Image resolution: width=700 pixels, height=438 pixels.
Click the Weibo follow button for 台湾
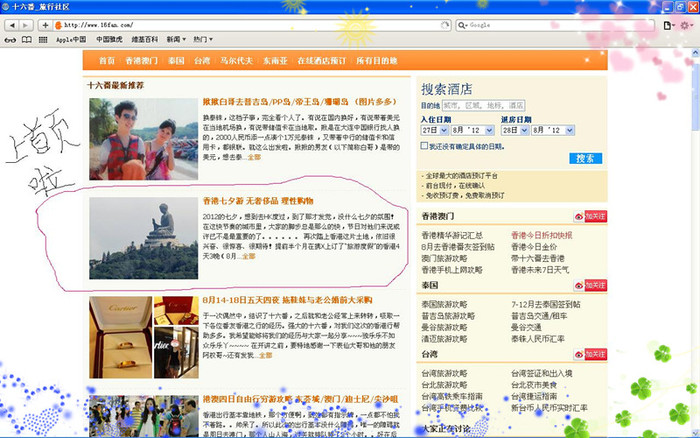(x=590, y=355)
